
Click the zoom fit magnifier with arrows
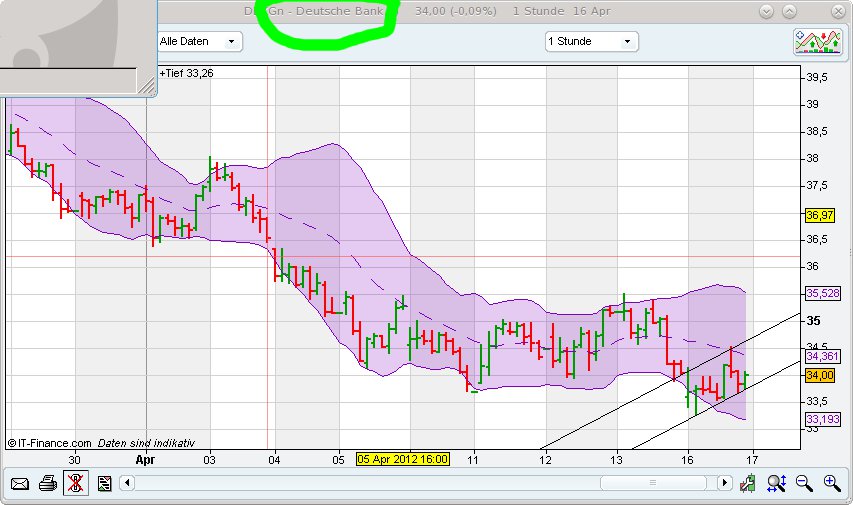click(x=776, y=483)
